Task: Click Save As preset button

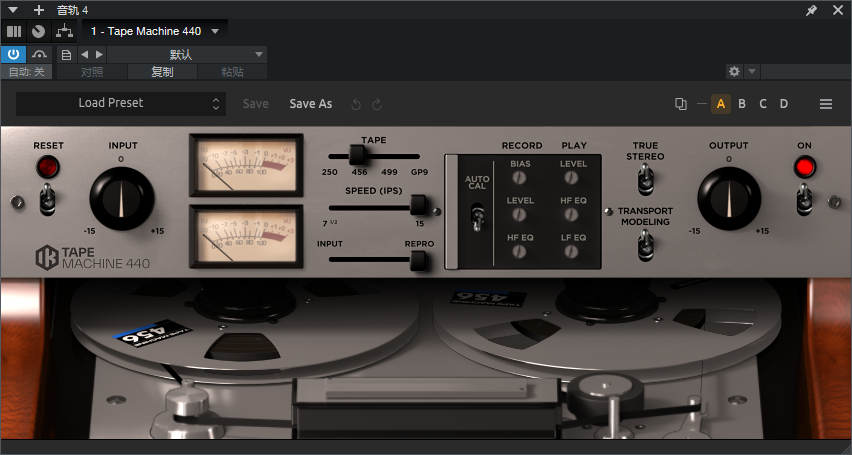Action: point(311,104)
